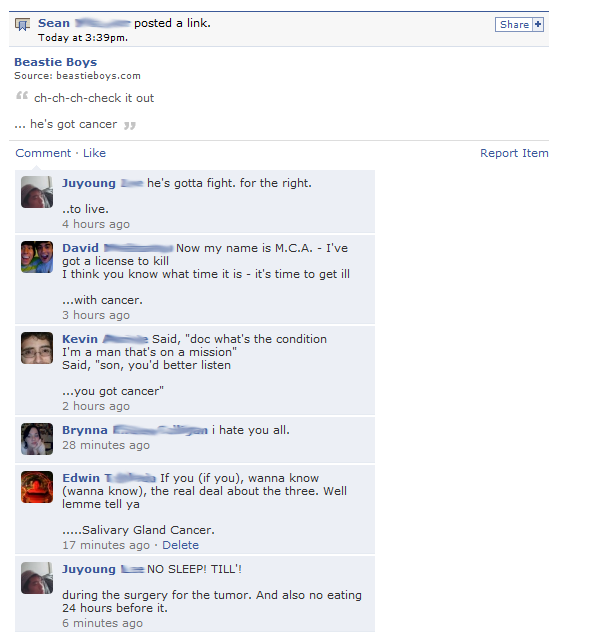The width and height of the screenshot is (606, 633).
Task: Open Juyoung's avatar on NO SLEEP comment
Action: [37, 578]
